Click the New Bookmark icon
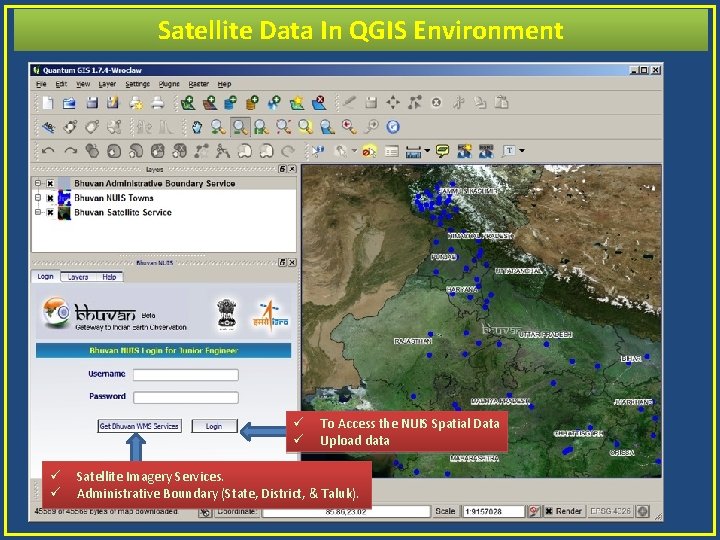 pyautogui.click(x=464, y=151)
